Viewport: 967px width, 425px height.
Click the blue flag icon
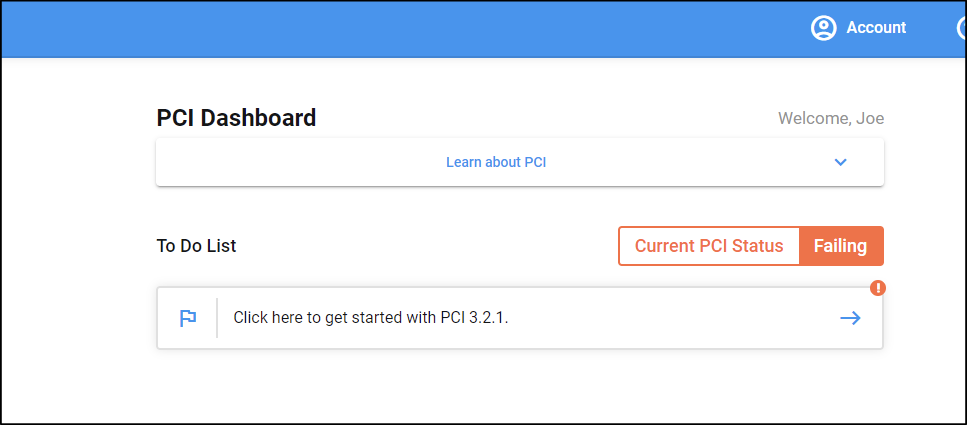point(188,318)
